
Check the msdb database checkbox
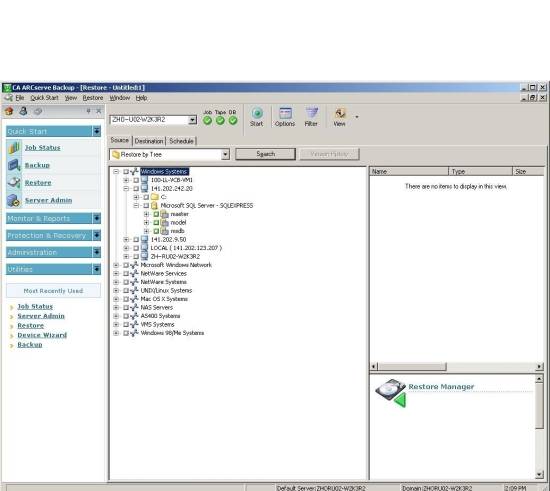point(156,231)
